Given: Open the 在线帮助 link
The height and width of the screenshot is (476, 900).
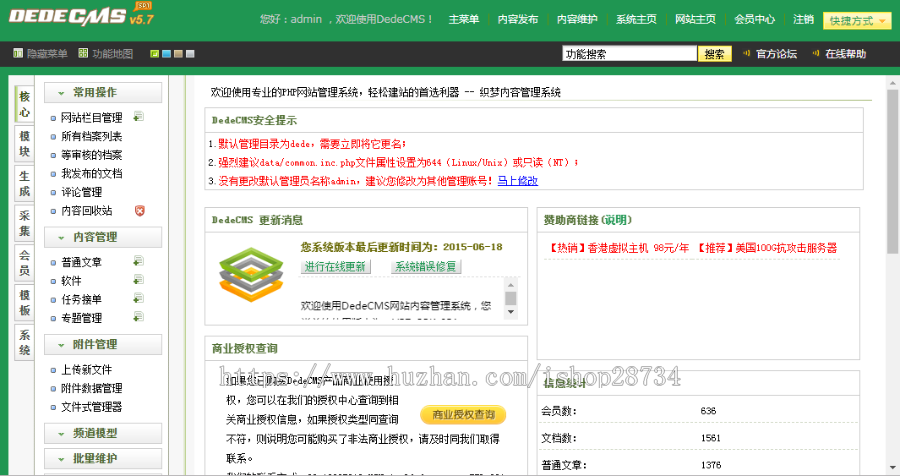Looking at the screenshot, I should (845, 54).
